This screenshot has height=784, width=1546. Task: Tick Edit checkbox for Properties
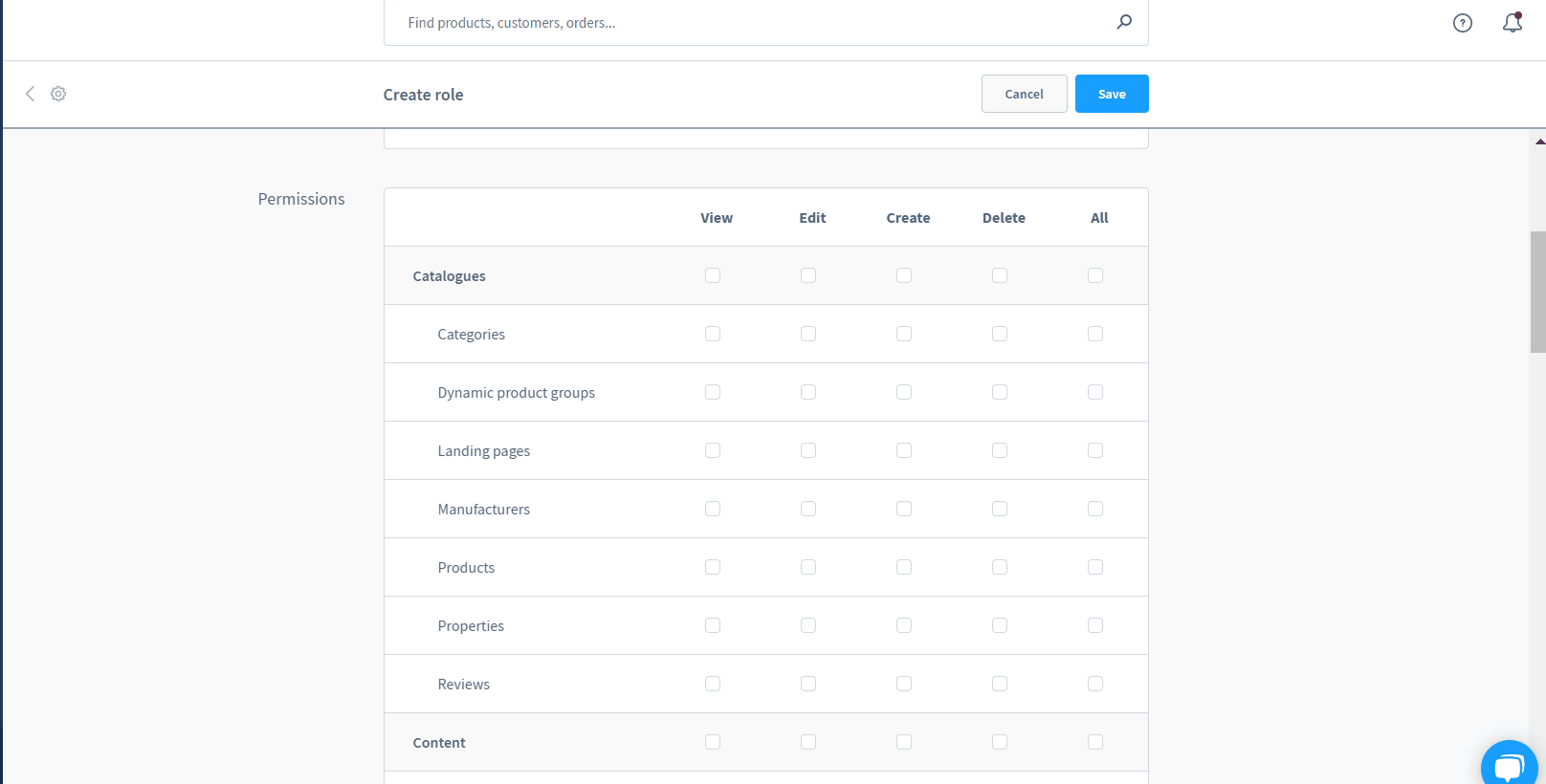tap(808, 625)
